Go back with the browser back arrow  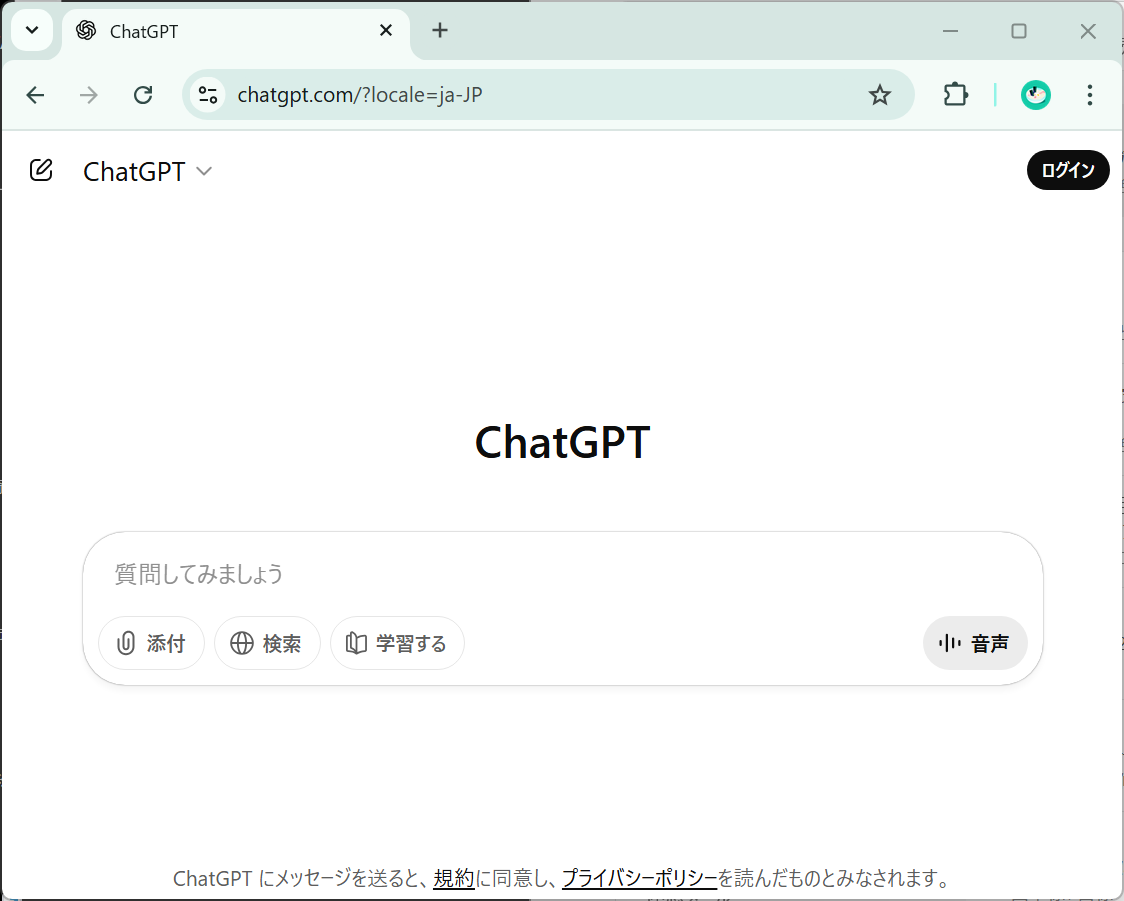[35, 95]
